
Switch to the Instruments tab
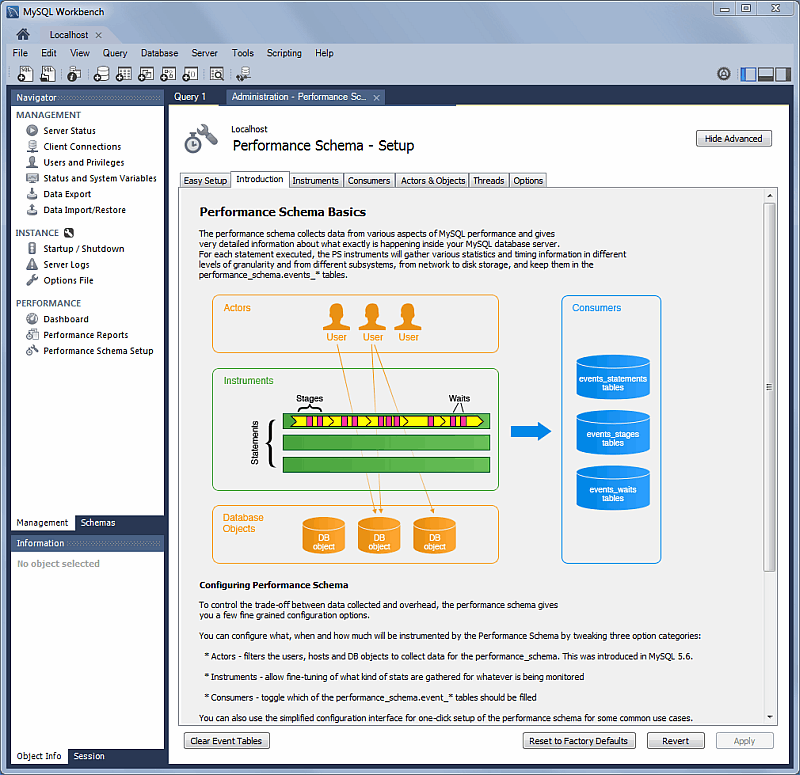point(315,181)
